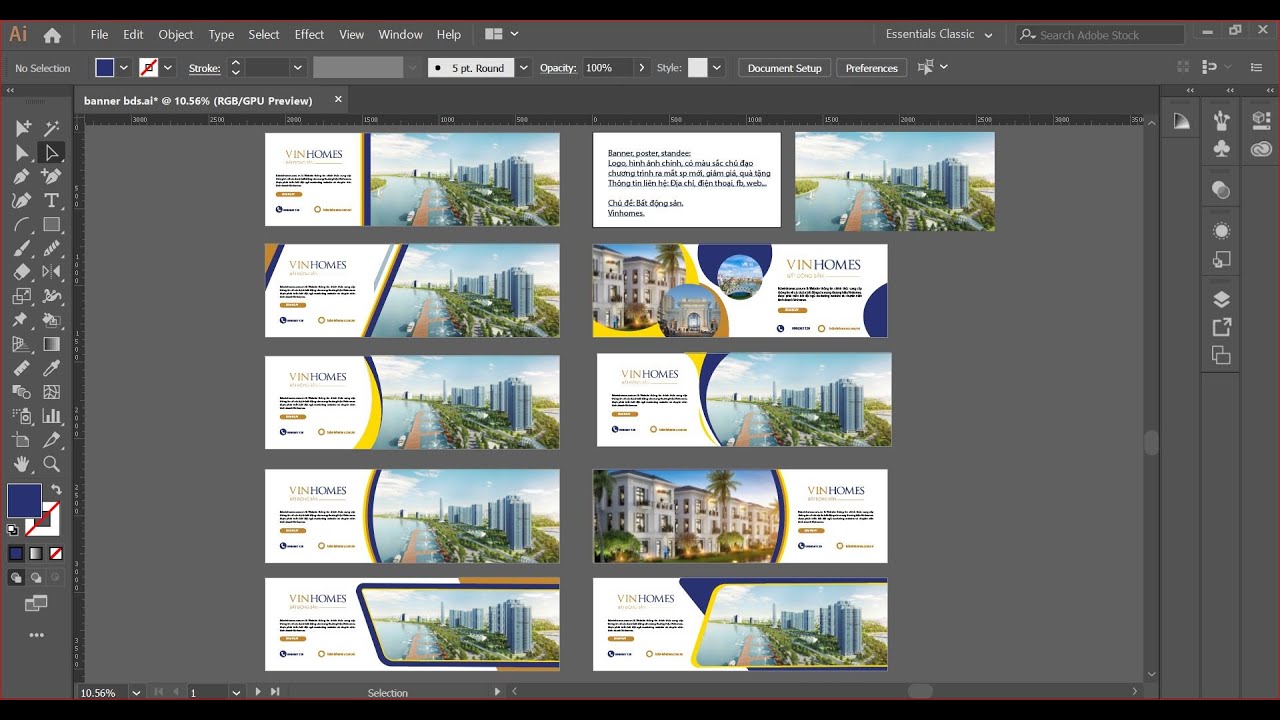
Task: Open the File menu
Action: (x=99, y=34)
